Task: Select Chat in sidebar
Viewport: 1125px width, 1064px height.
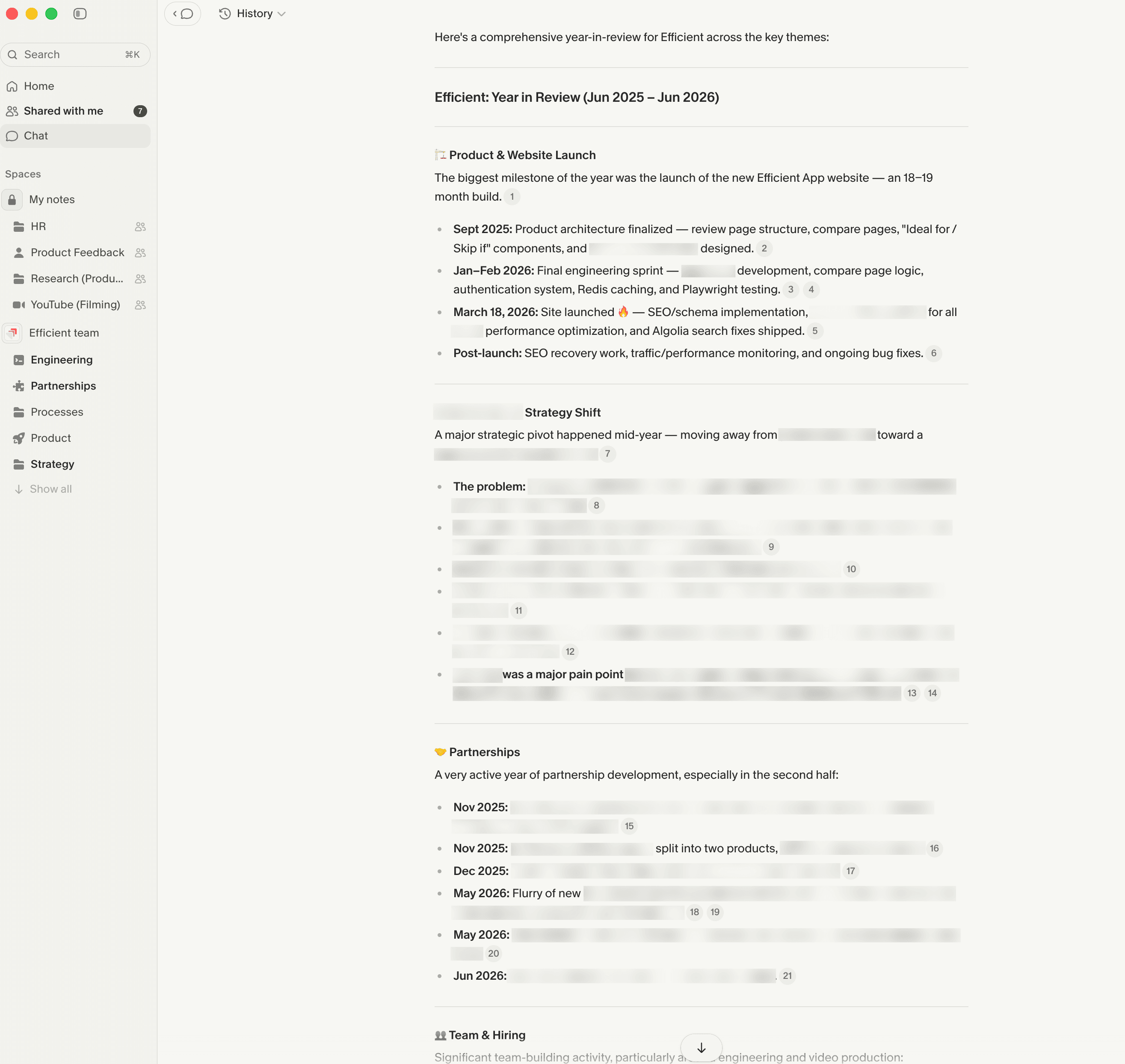Action: pos(75,136)
